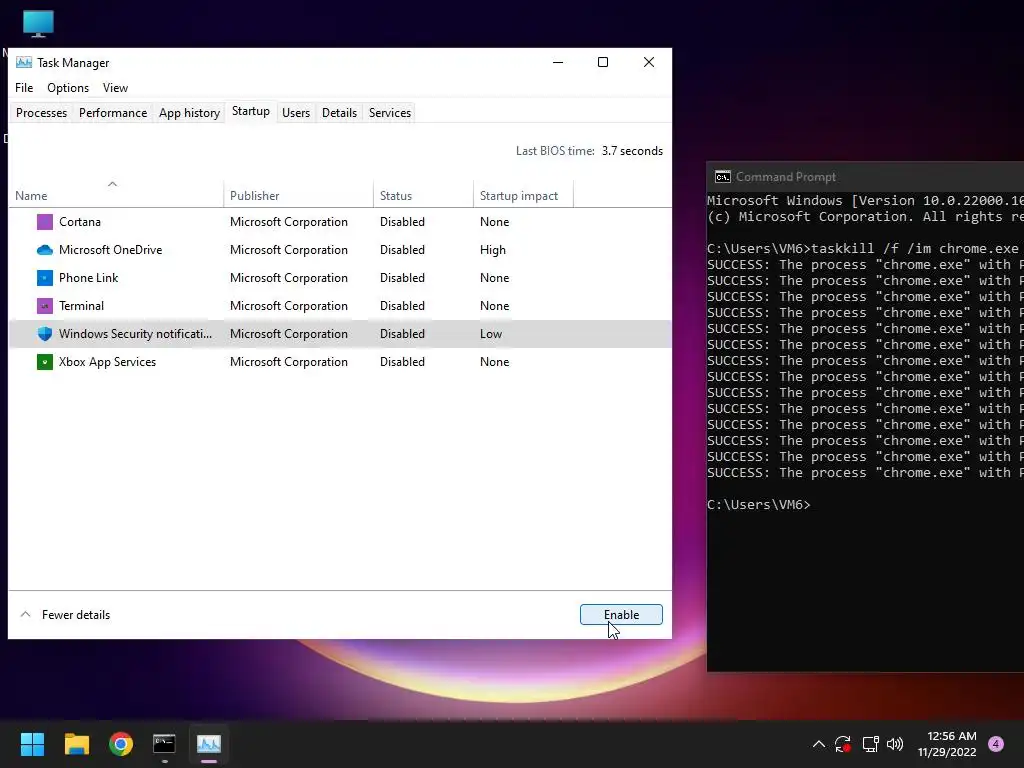Open the notification count badge

click(x=996, y=744)
